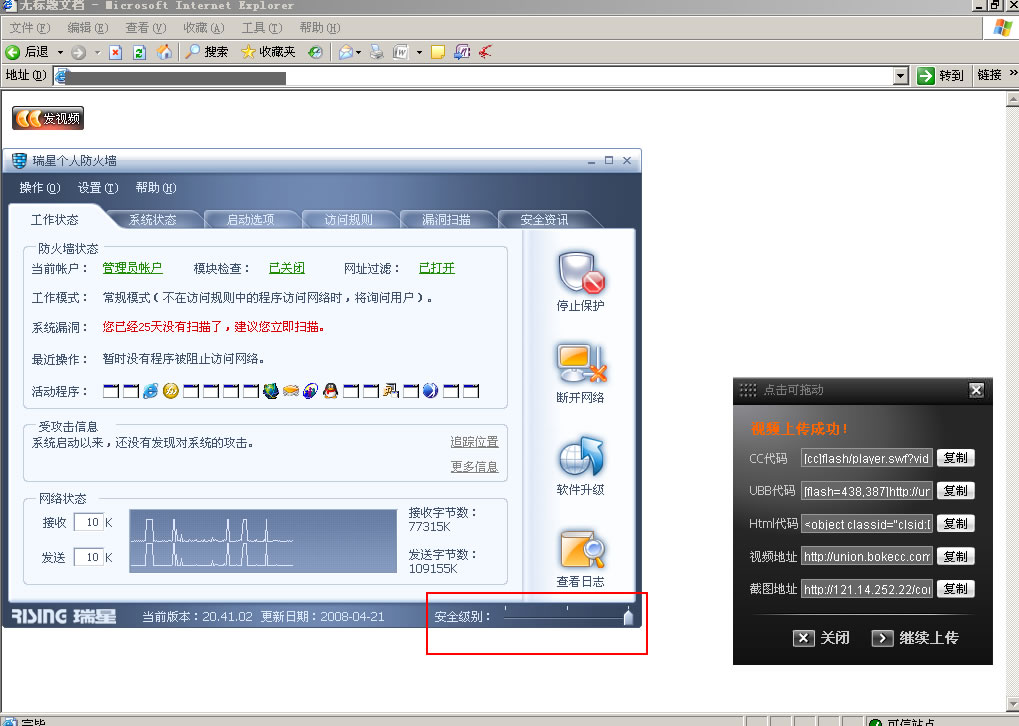Screen dimensions: 1019x726
Task: Open the Forward button dropdown arrow
Action: tap(97, 52)
